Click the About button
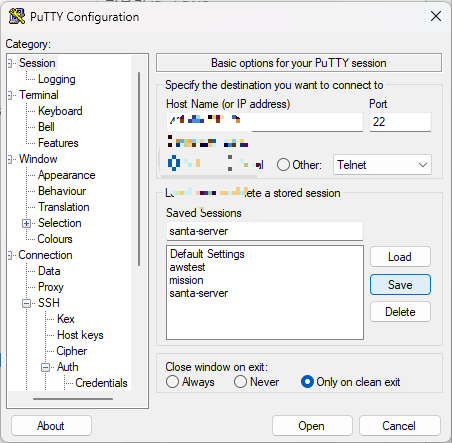The width and height of the screenshot is (452, 443). coord(51,426)
